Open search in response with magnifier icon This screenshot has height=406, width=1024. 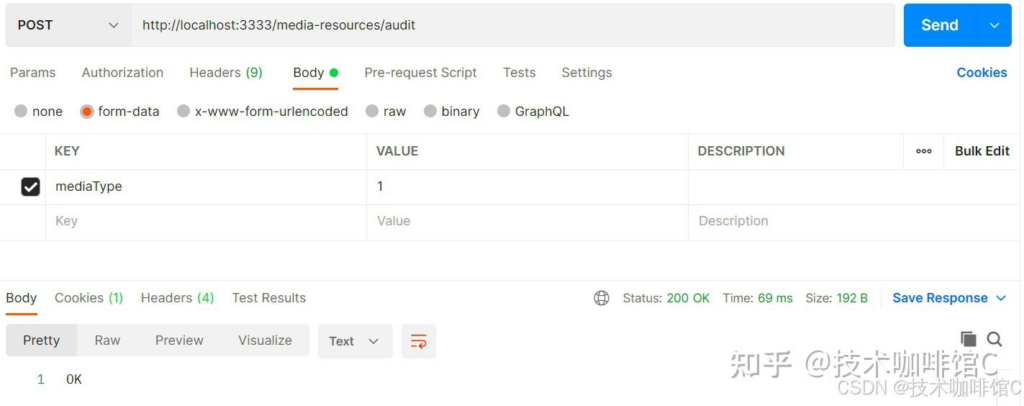994,339
